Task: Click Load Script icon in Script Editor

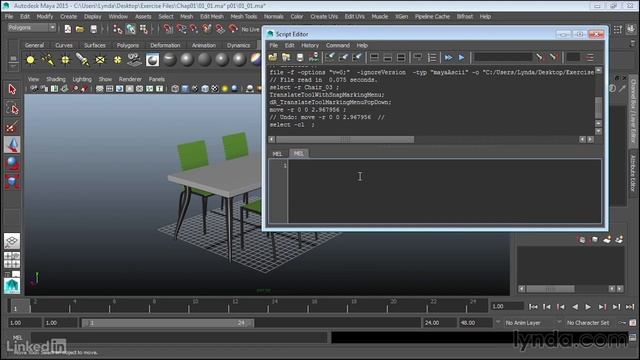Action: pos(273,58)
